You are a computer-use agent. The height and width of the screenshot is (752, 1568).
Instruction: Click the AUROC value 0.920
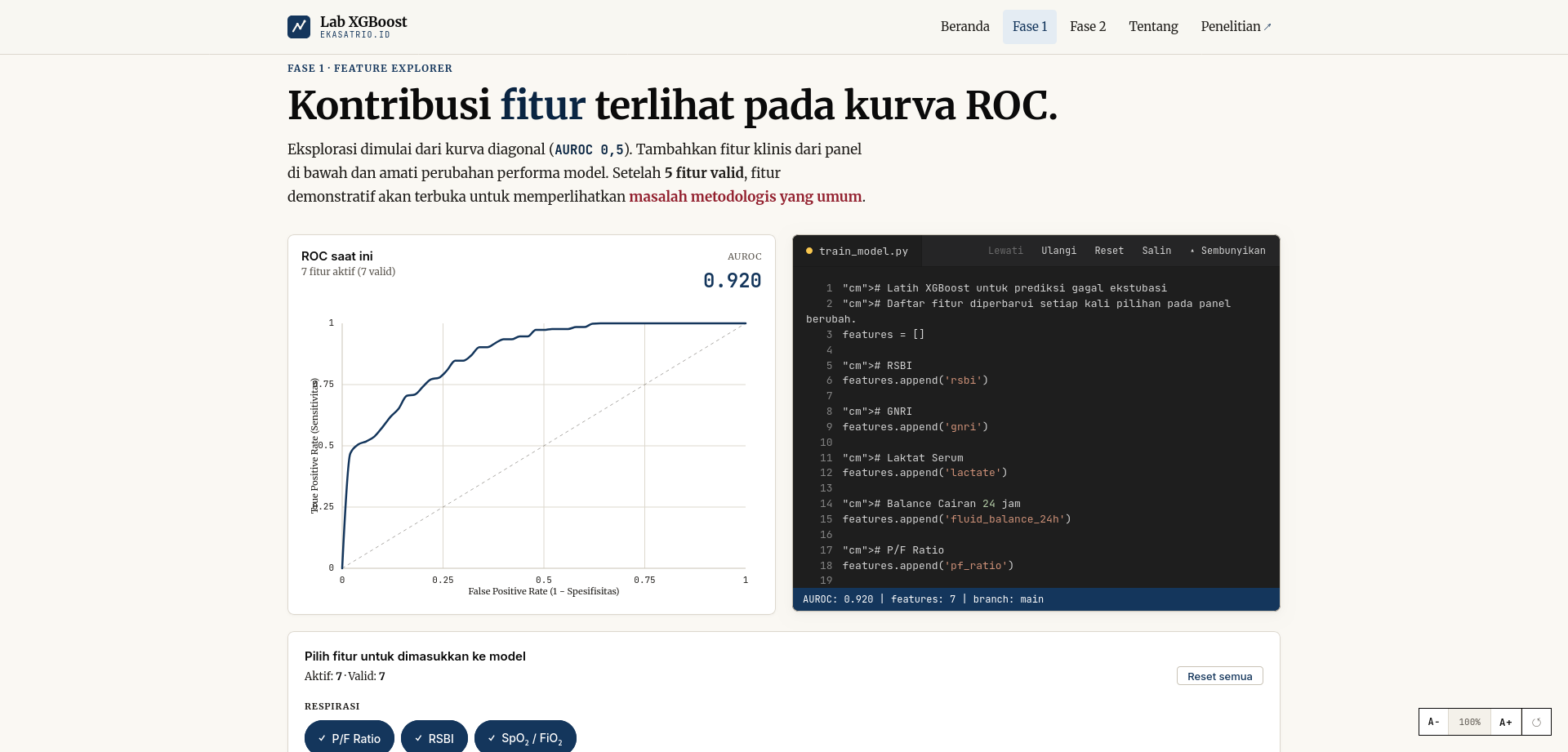pos(732,281)
